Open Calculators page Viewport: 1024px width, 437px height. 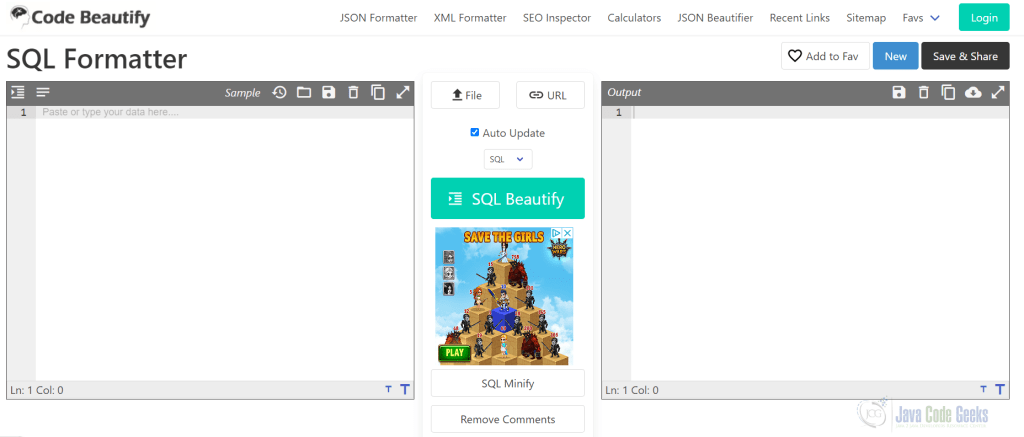[x=634, y=18]
